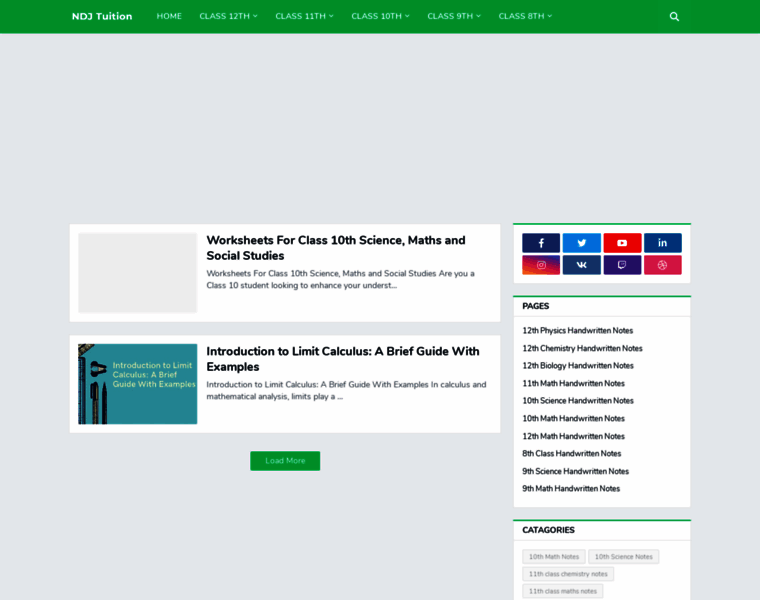Open the Dribbble social icon
760x600 pixels.
pyautogui.click(x=663, y=265)
